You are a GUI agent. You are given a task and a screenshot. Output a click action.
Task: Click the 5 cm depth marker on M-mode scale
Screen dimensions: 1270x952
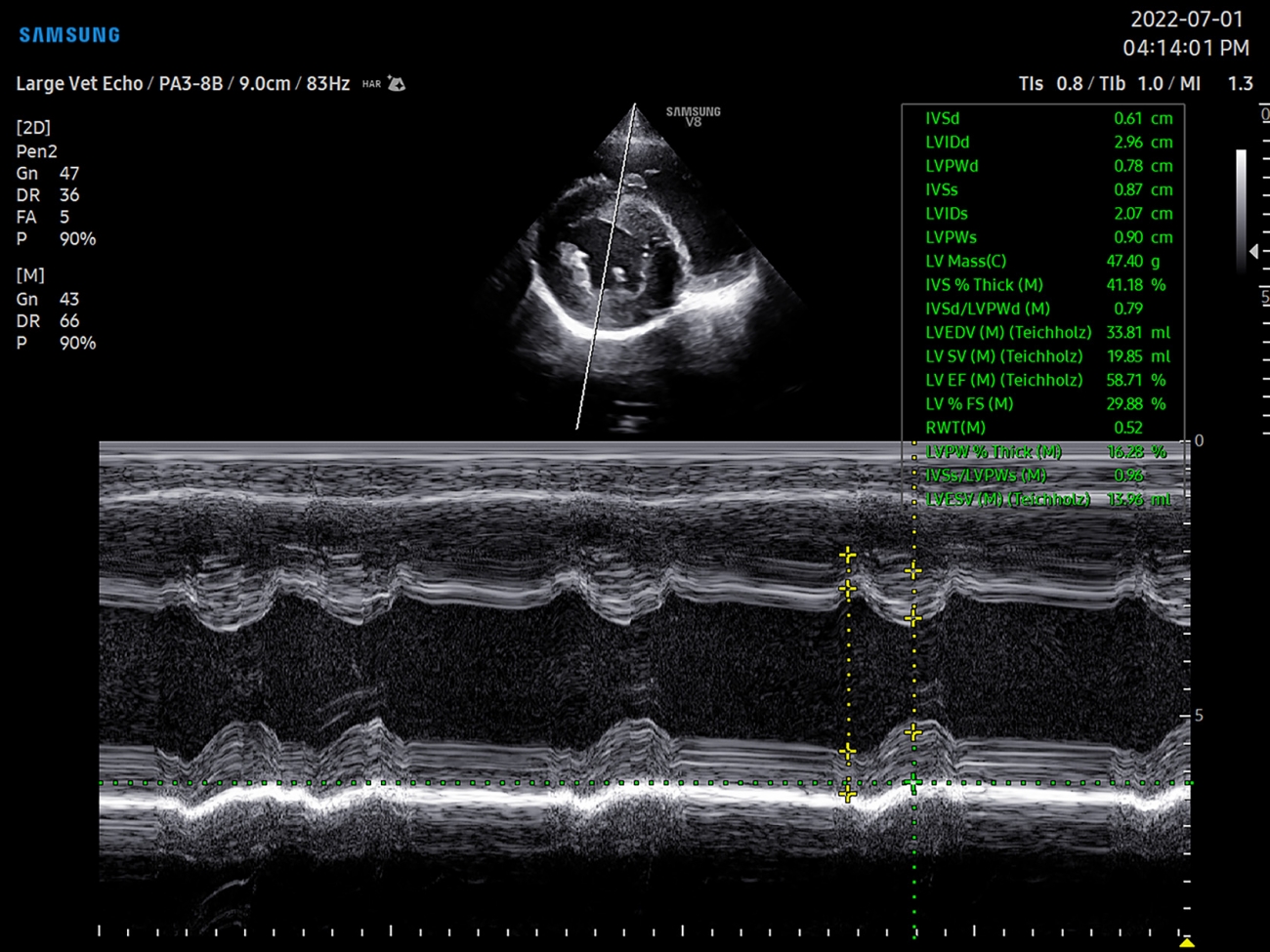click(1199, 716)
